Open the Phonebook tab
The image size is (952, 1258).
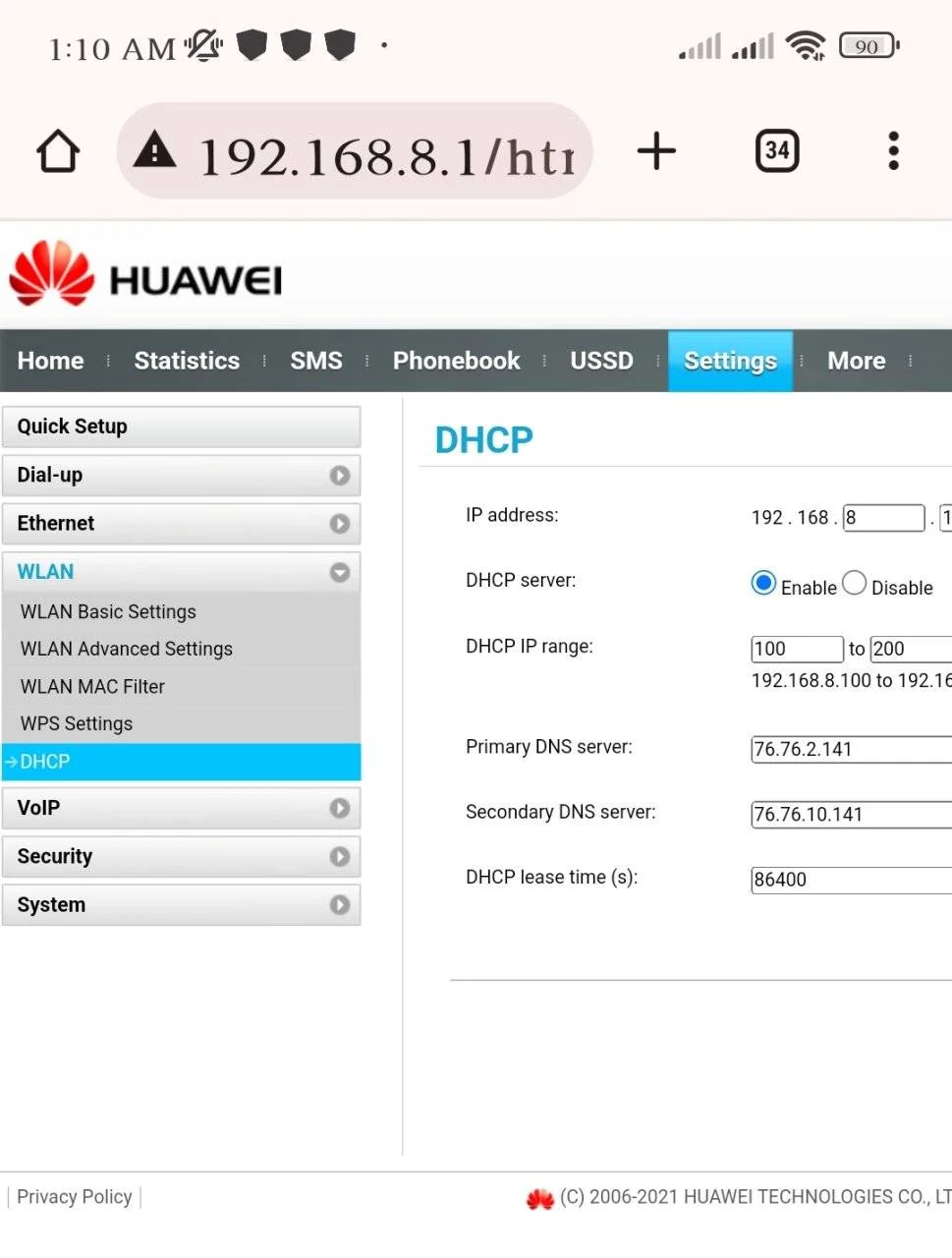(456, 361)
